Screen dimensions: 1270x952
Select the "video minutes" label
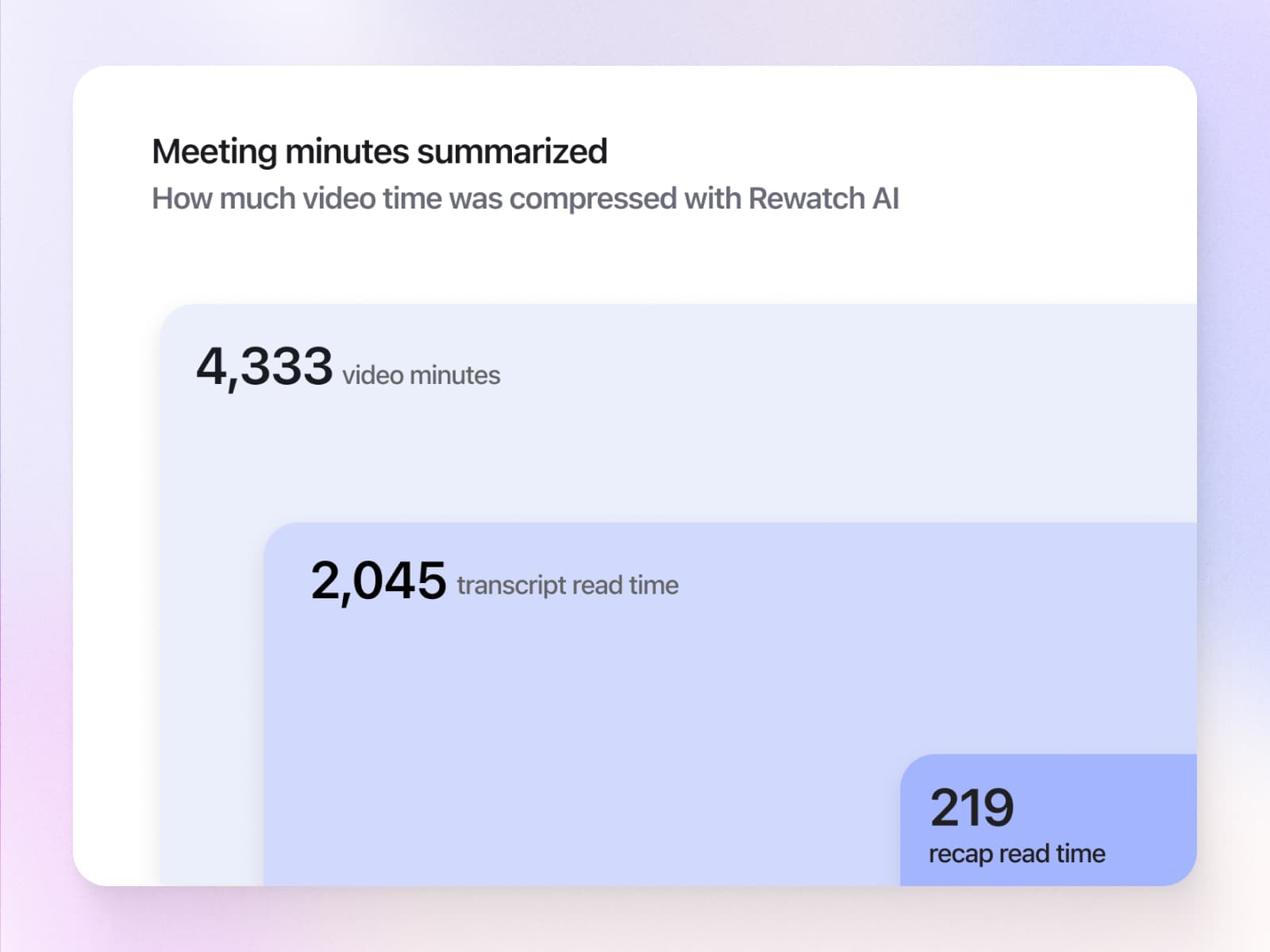coord(421,375)
